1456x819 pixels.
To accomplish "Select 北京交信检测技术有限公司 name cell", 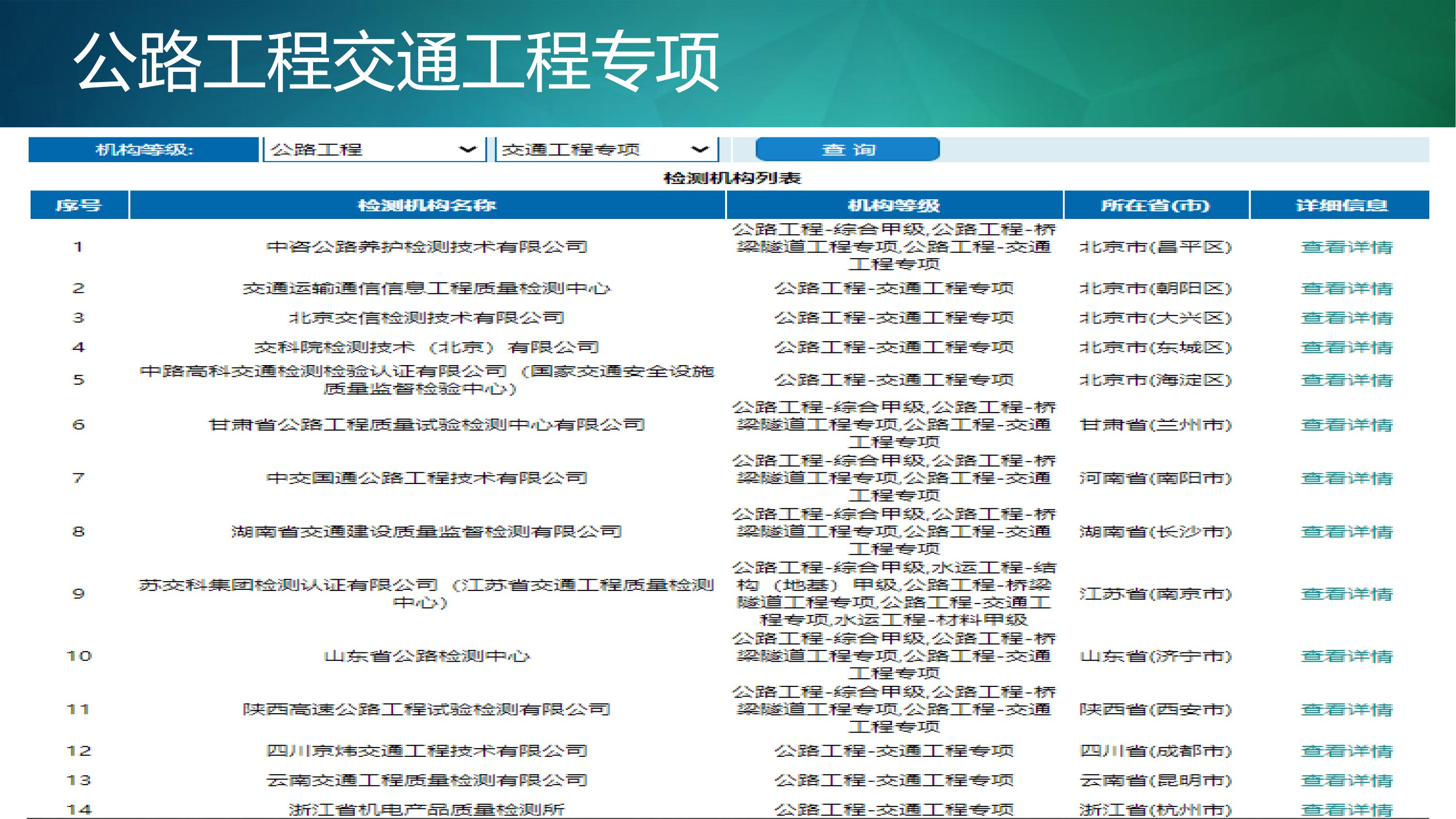I will coord(427,318).
